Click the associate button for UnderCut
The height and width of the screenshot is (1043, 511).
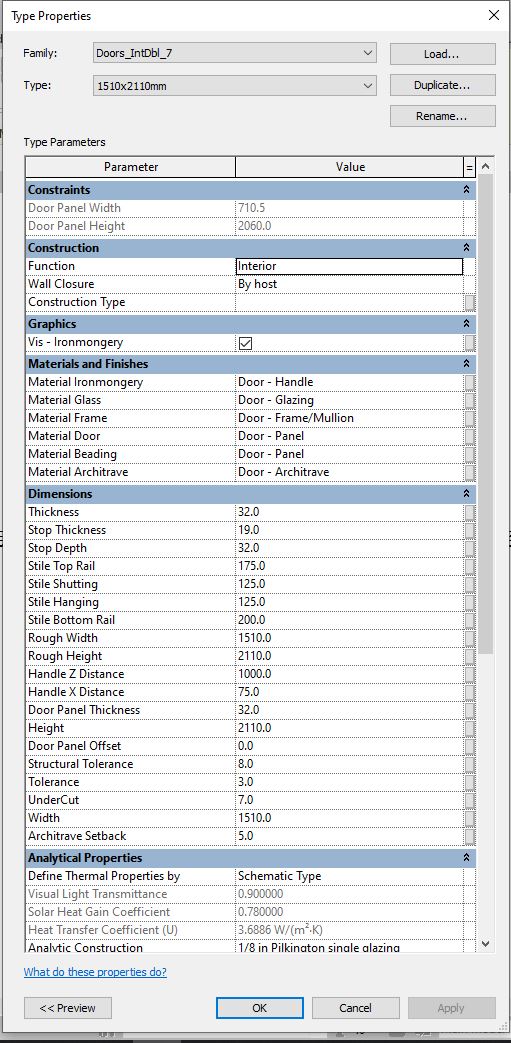470,800
